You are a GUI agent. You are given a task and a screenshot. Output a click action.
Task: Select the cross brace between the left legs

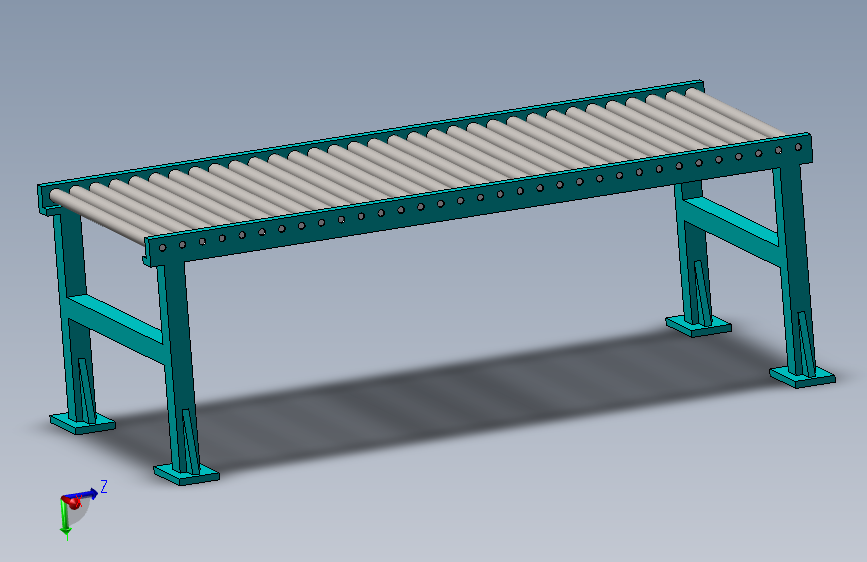[x=115, y=327]
